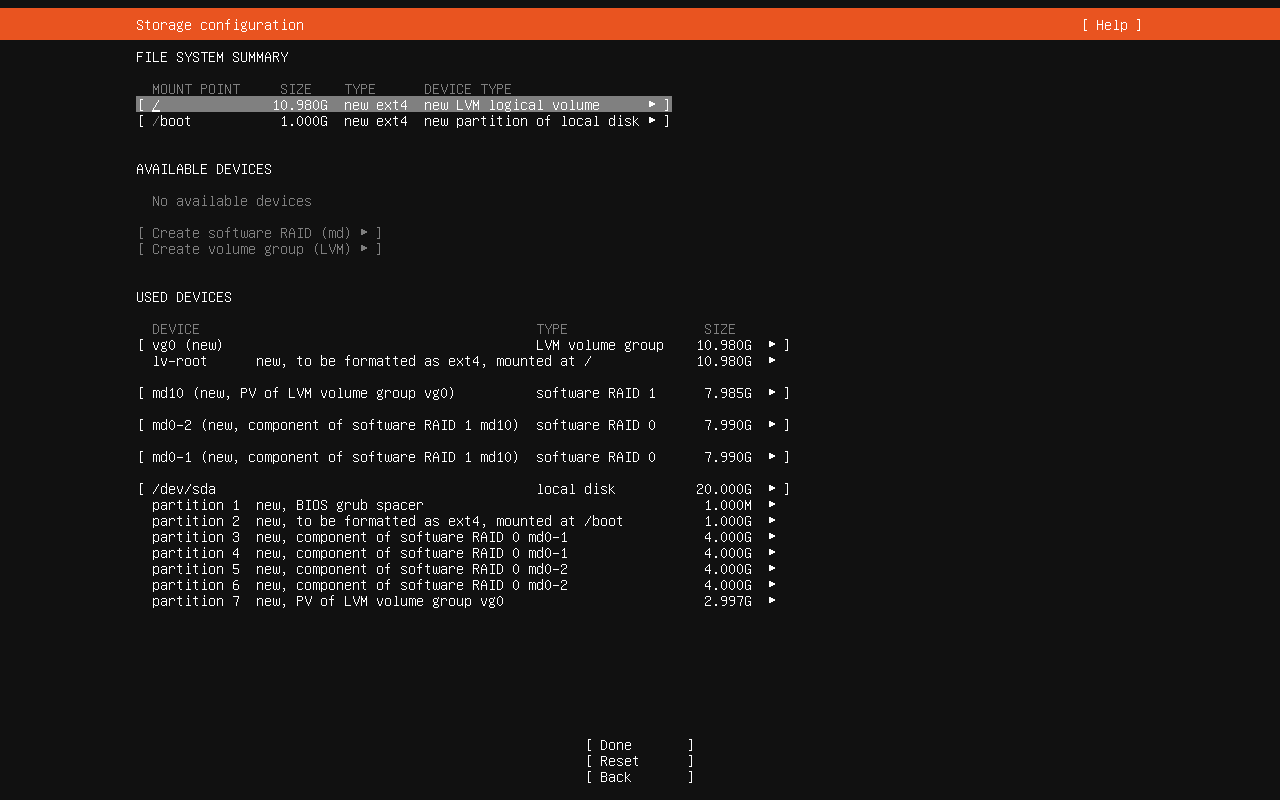Expand options for partition 1 BIOS grub spacer
Screen dimensions: 1280x800
tap(772, 505)
